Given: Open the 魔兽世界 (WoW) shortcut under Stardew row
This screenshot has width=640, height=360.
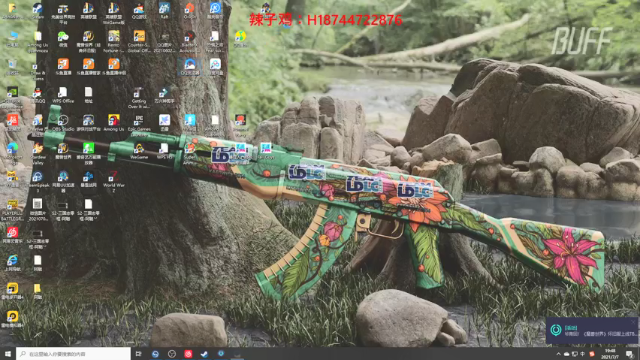Looking at the screenshot, I should pyautogui.click(x=63, y=151).
